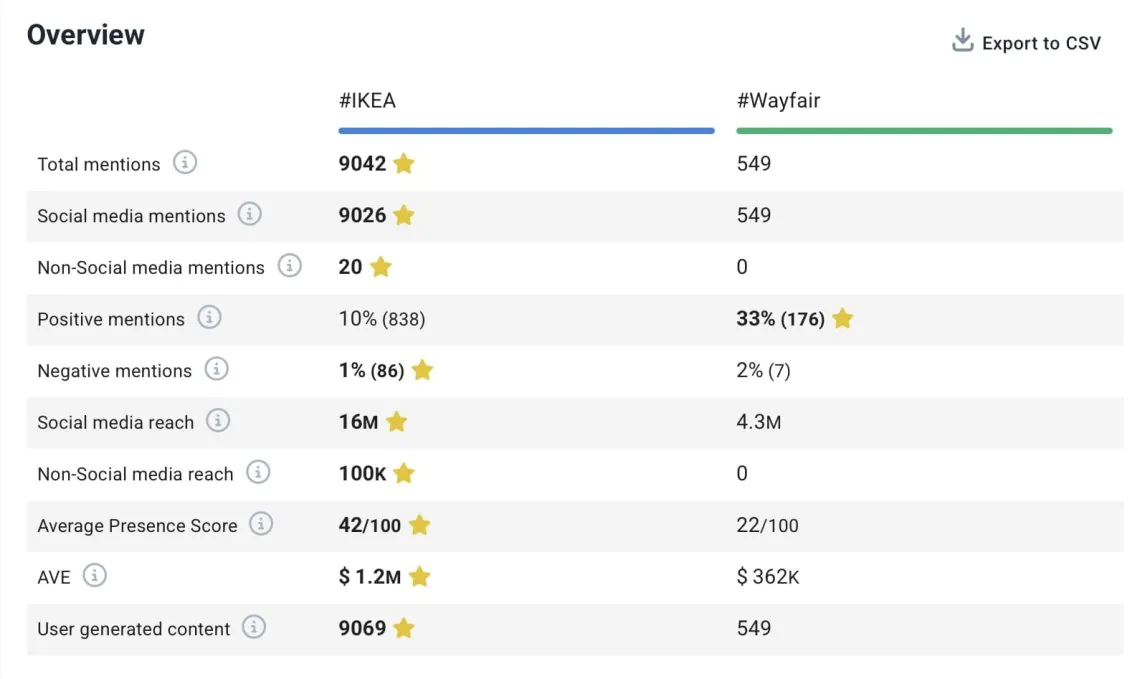1140x679 pixels.
Task: Click the star beside Wayfair's 33% (176)
Action: [x=843, y=318]
